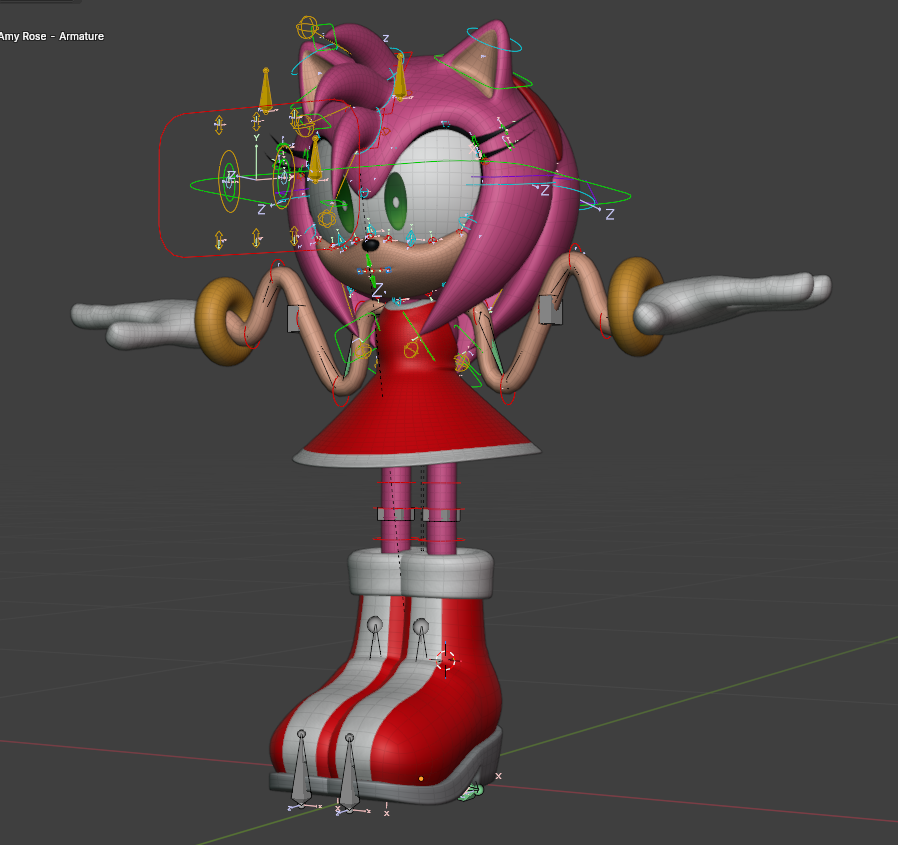Select the gray elbow cube on the right arm

click(x=550, y=309)
